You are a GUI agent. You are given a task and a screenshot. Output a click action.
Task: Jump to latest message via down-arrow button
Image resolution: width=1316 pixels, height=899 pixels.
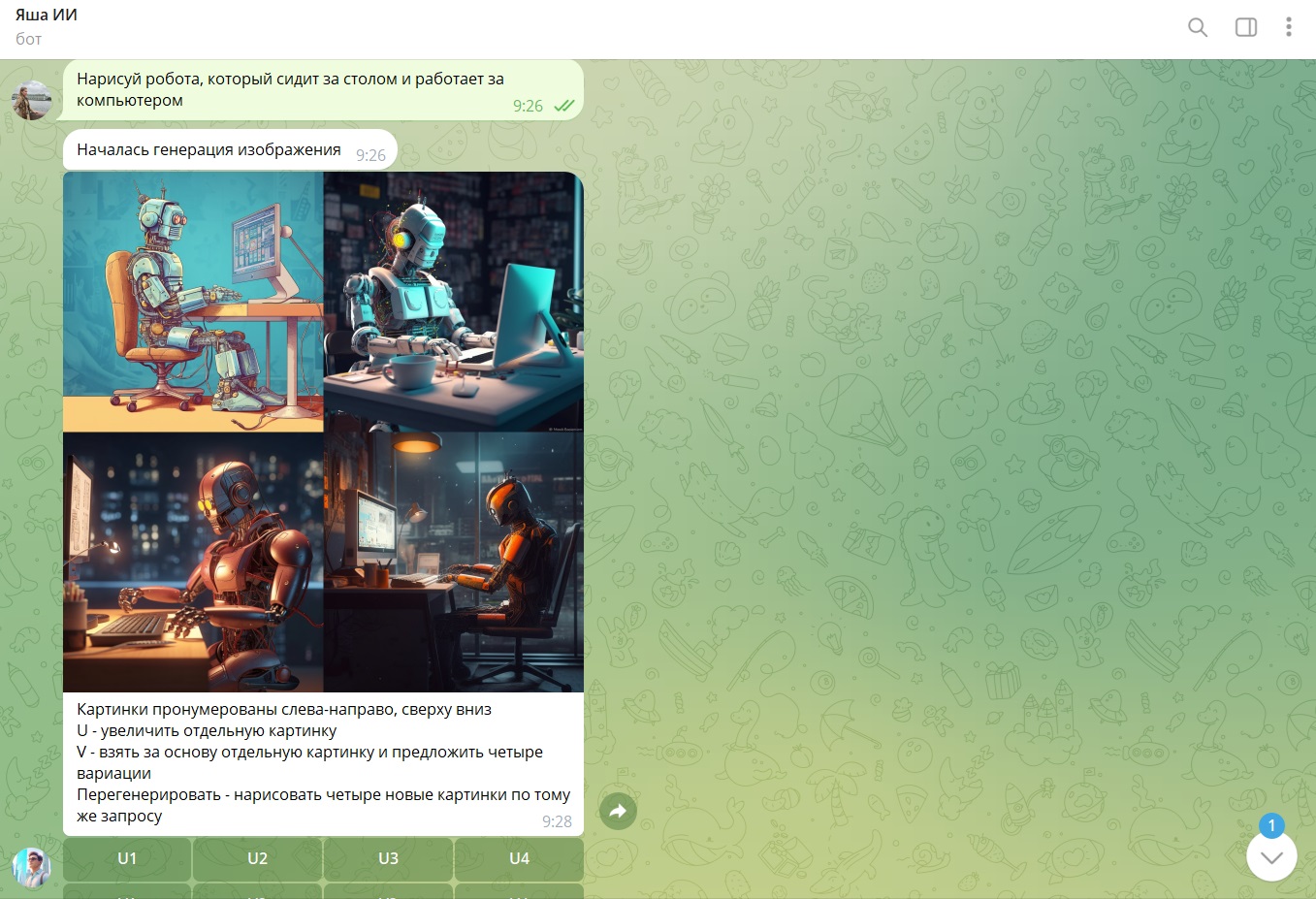tap(1271, 857)
